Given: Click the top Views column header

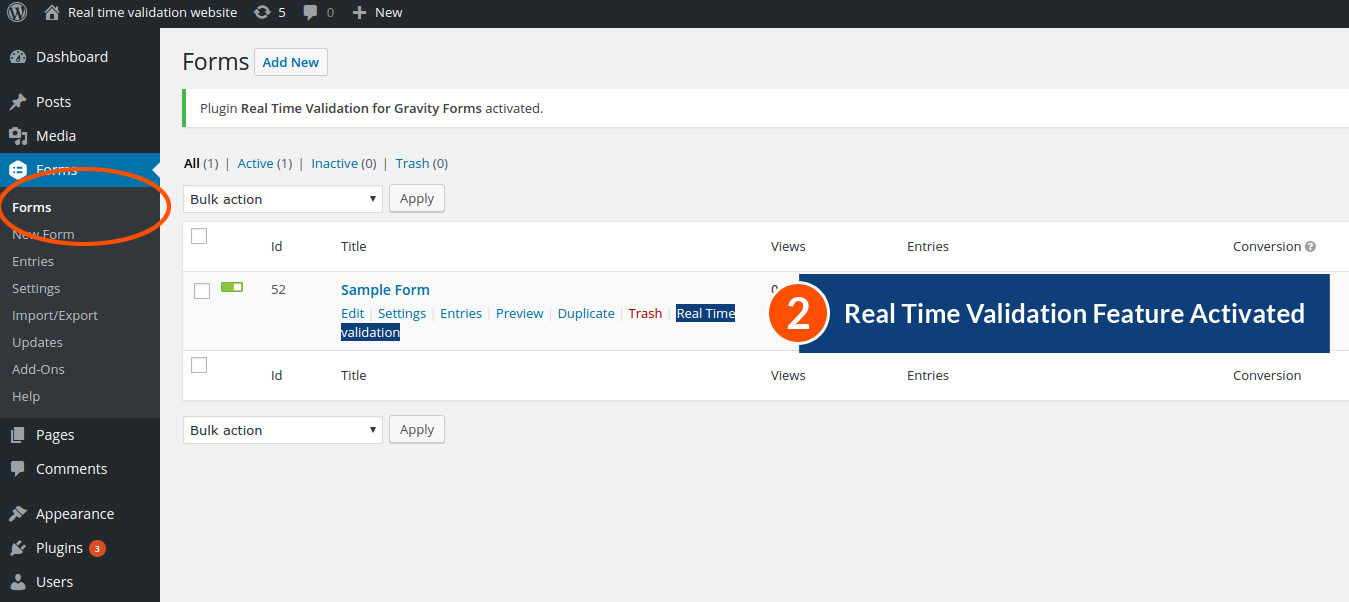Looking at the screenshot, I should [788, 246].
